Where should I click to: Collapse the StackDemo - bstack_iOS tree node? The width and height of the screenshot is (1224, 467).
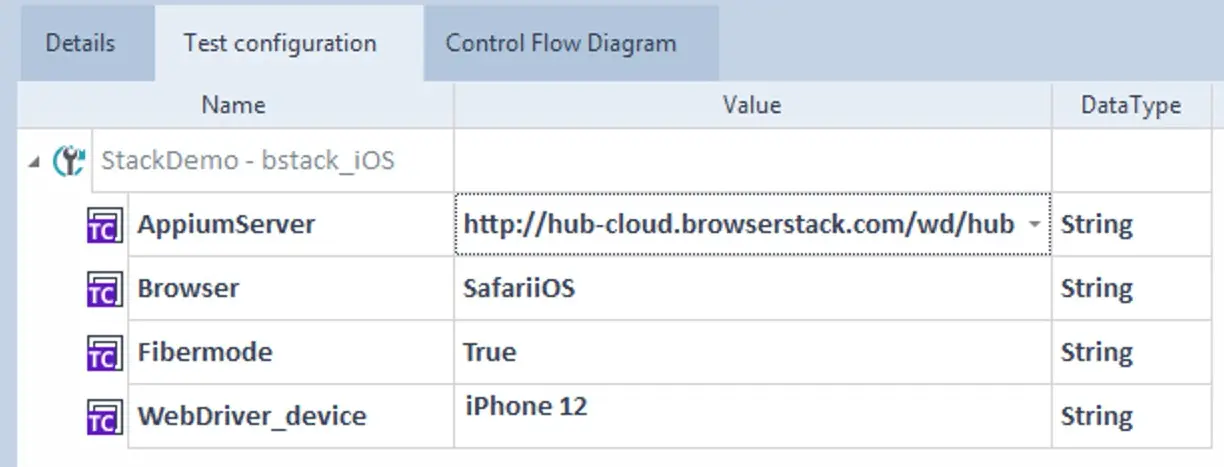pos(35,162)
